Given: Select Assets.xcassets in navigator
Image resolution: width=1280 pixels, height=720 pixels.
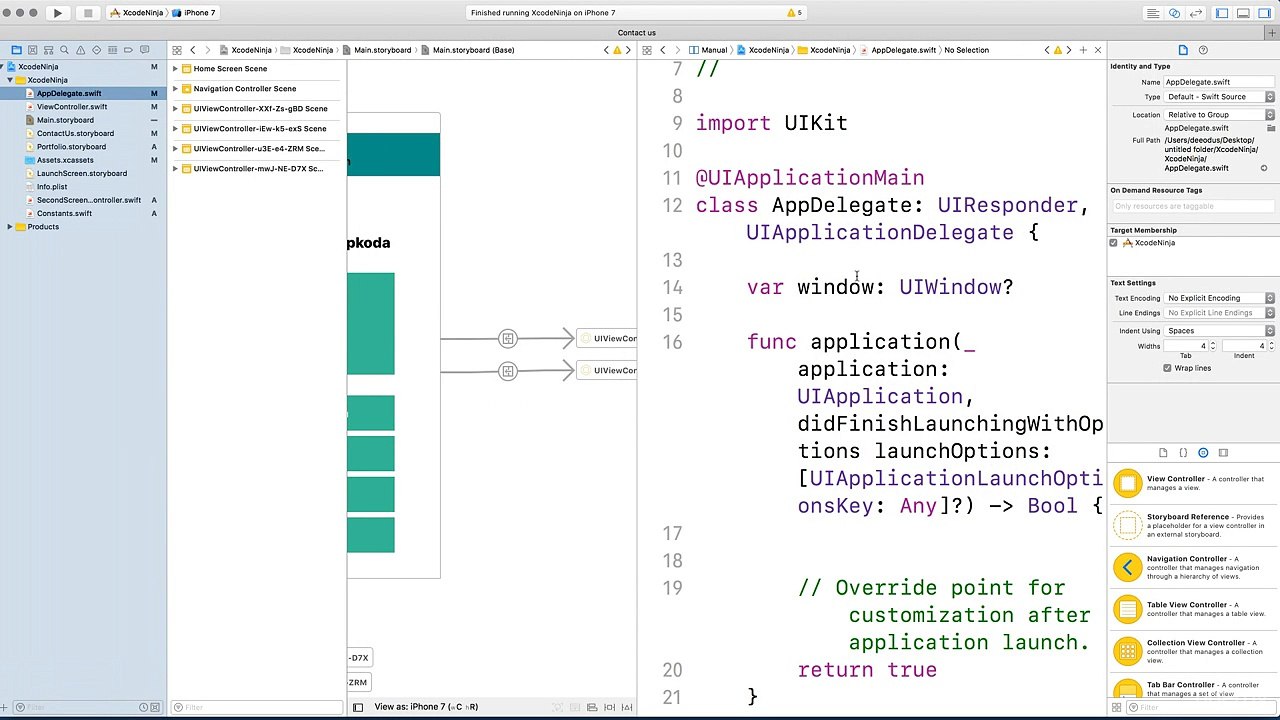Looking at the screenshot, I should click(65, 160).
